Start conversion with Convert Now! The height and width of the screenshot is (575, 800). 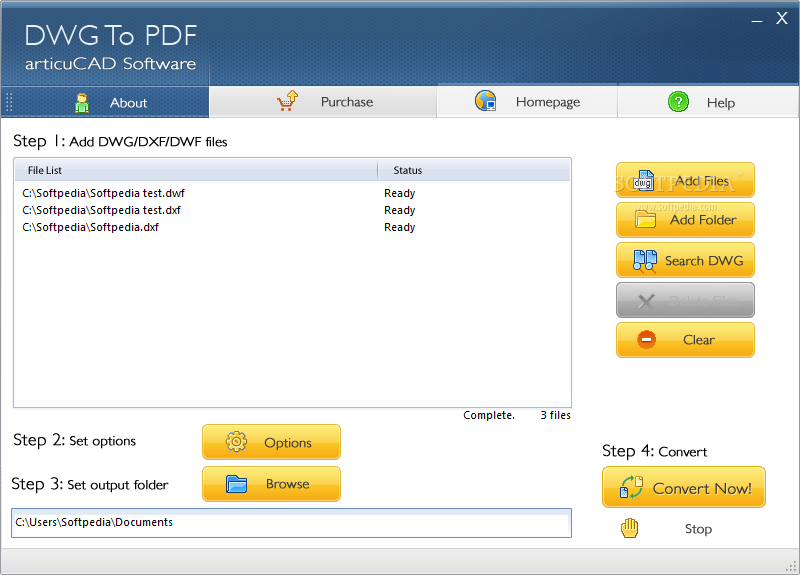coord(684,487)
